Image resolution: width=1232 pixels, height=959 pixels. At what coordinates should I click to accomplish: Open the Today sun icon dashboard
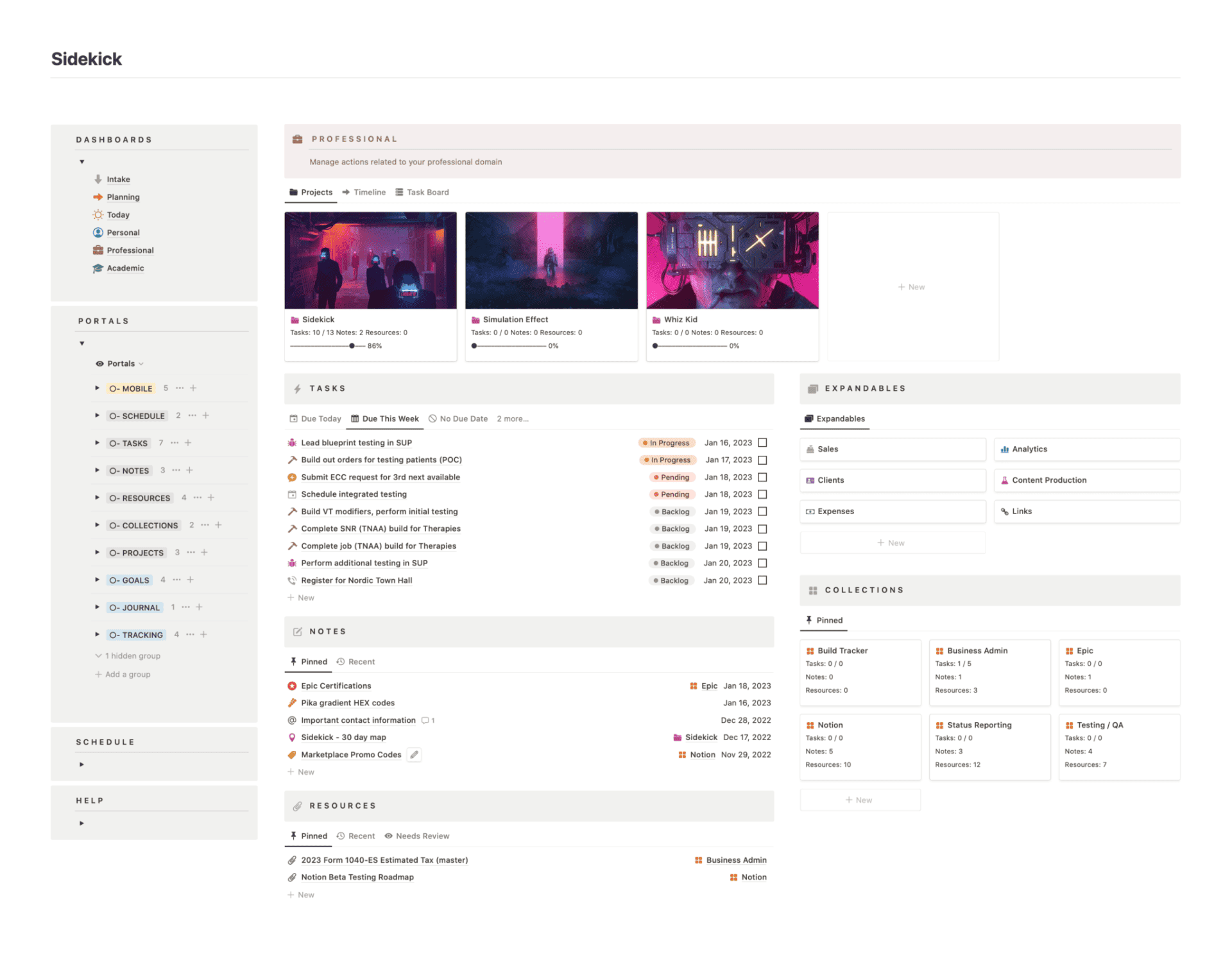(x=97, y=214)
